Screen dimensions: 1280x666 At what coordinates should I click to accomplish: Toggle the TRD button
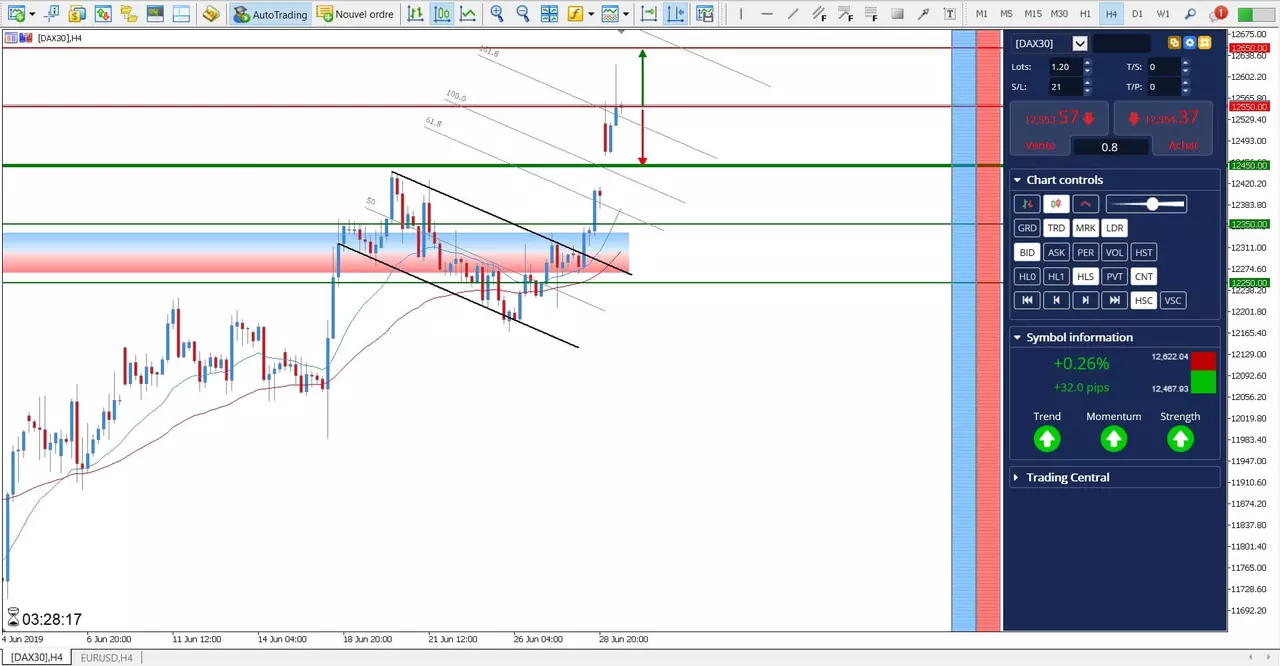1056,228
